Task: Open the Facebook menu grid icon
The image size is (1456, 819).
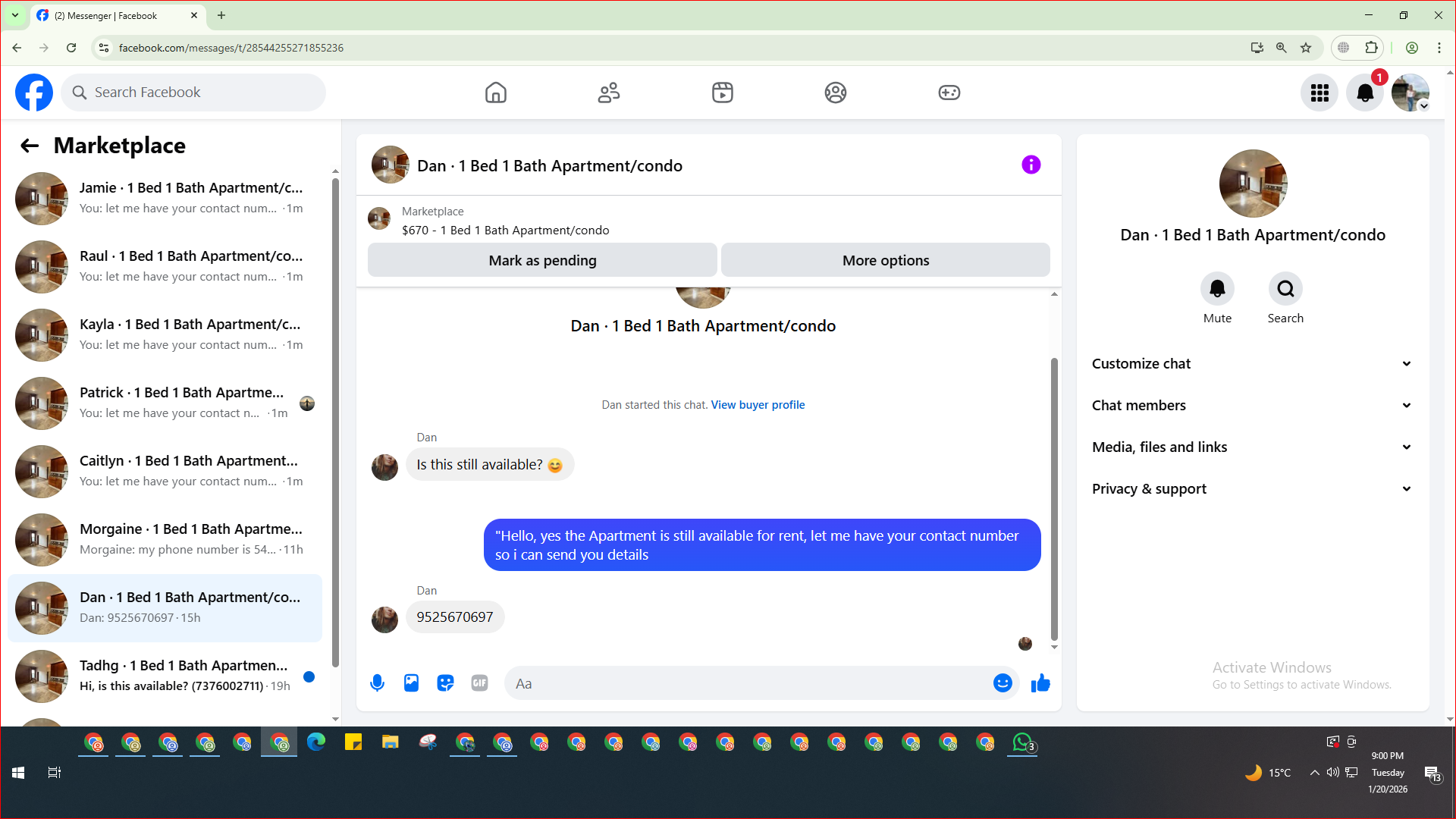Action: pos(1319,93)
